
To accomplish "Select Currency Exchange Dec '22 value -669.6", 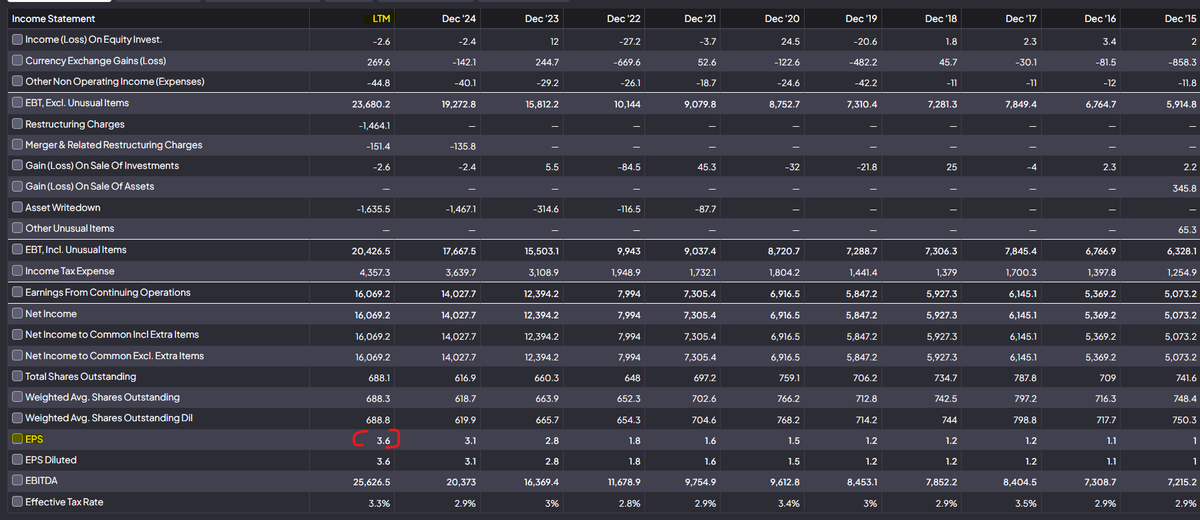I will [628, 61].
